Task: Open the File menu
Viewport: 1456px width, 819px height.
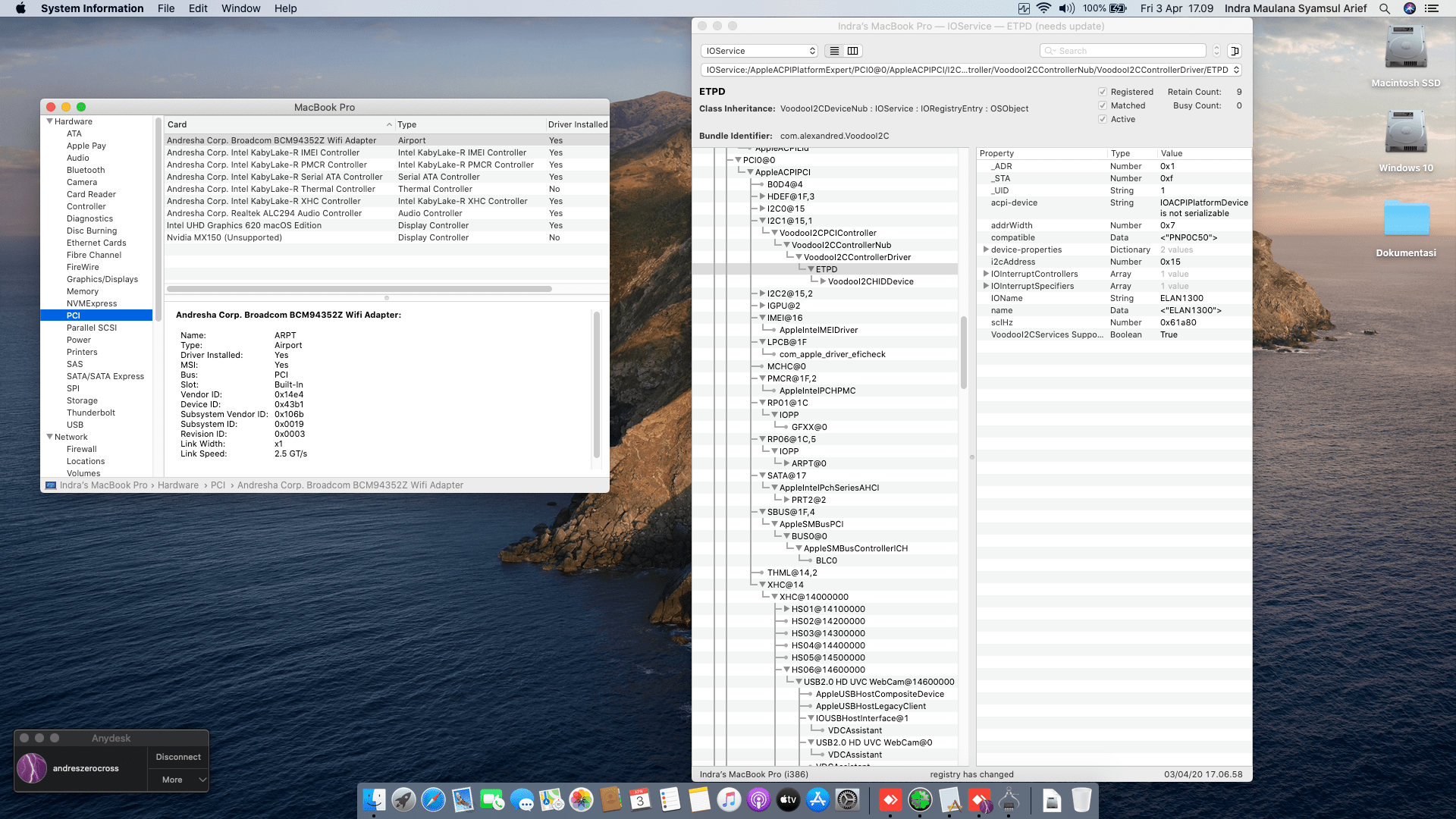Action: tap(166, 8)
